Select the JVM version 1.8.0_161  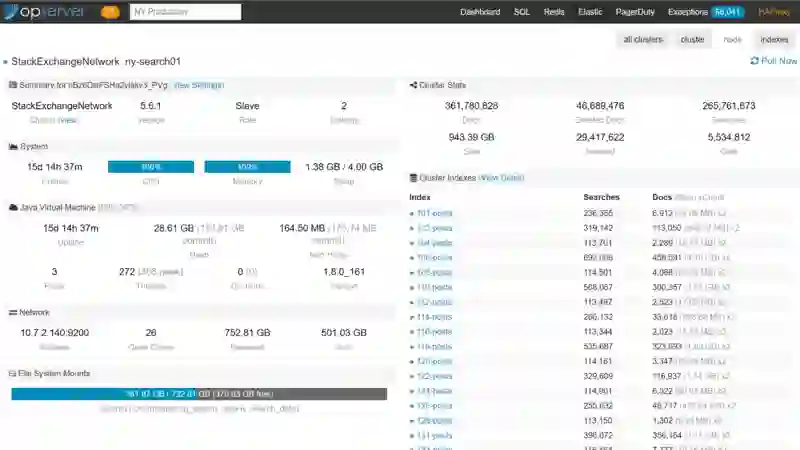[344, 271]
